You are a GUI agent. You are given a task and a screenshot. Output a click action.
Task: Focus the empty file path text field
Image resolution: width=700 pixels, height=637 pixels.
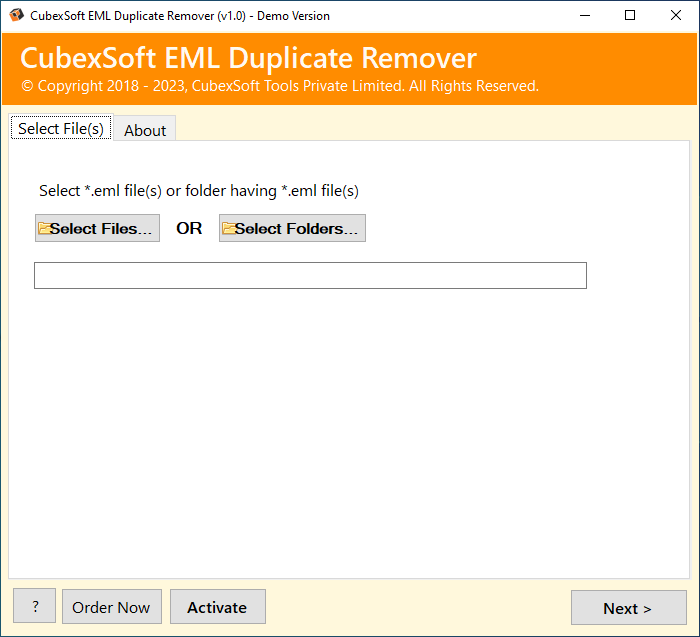point(310,275)
